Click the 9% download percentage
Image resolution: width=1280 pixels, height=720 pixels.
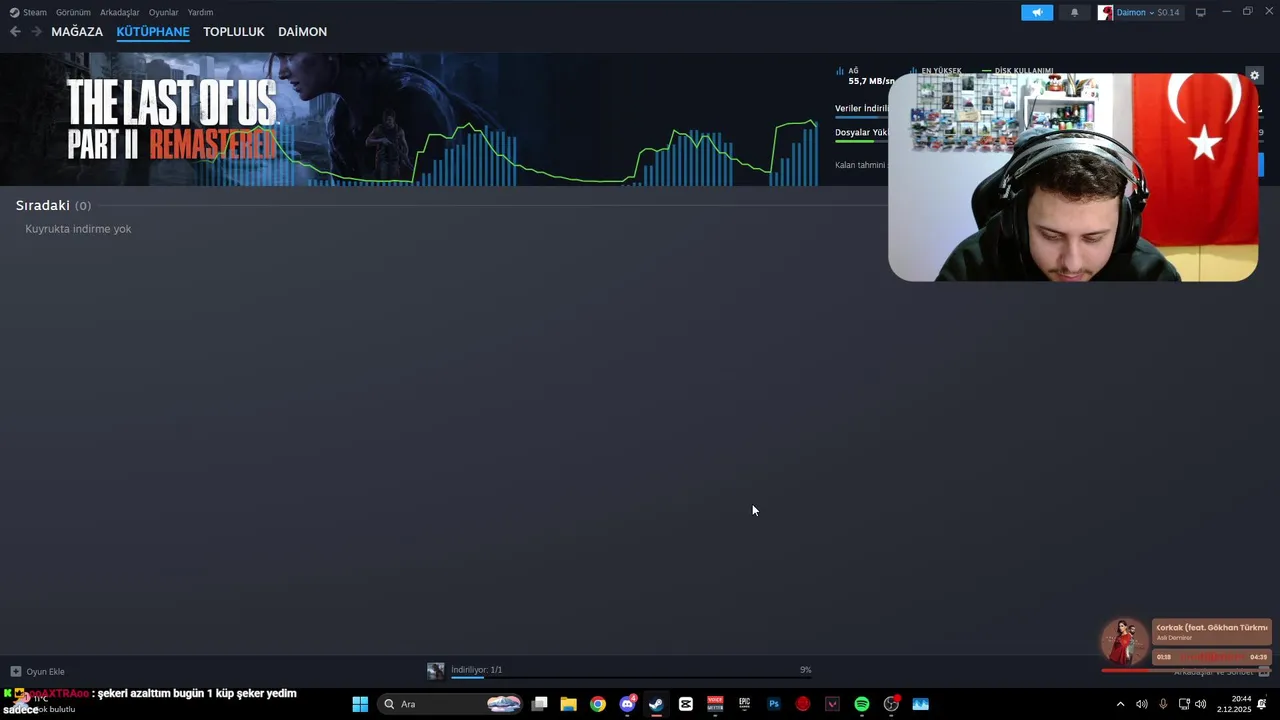805,669
